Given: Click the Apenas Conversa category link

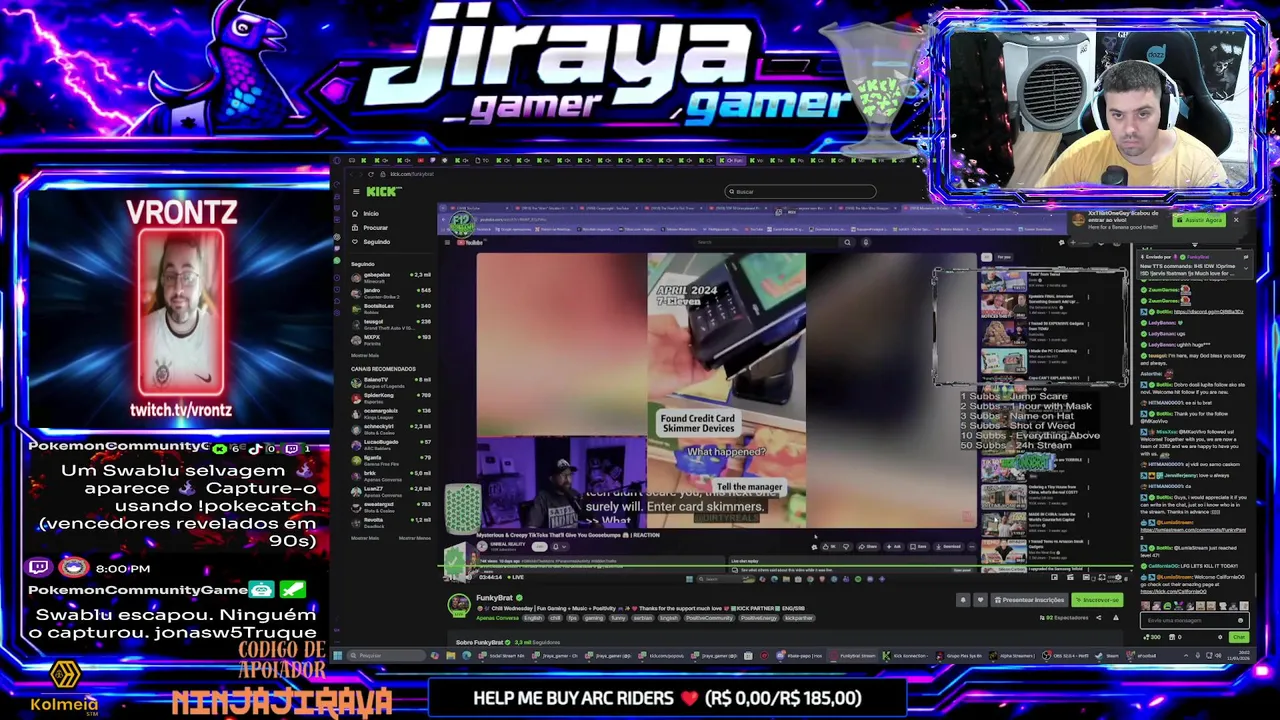Looking at the screenshot, I should pyautogui.click(x=497, y=618).
